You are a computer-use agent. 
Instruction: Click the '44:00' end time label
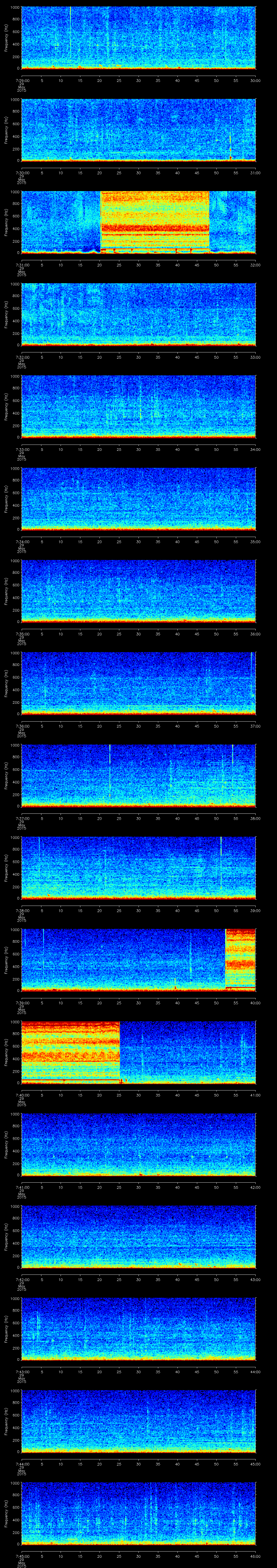coord(256,1371)
